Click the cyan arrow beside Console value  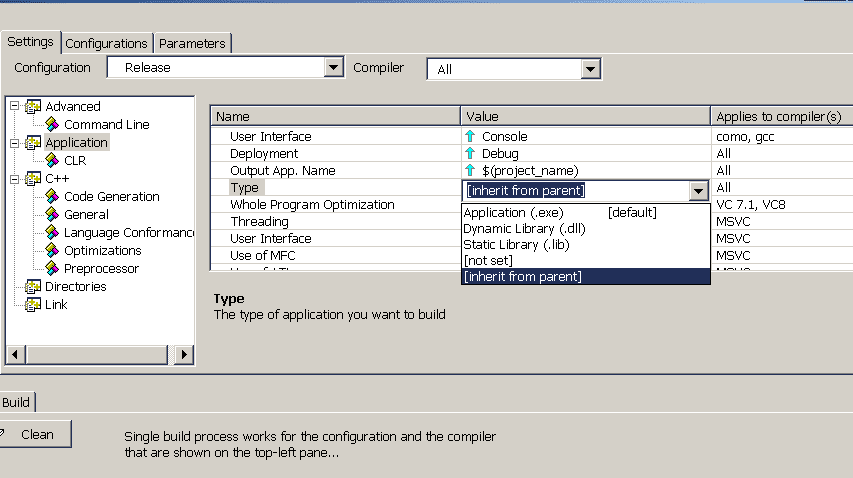(470, 137)
